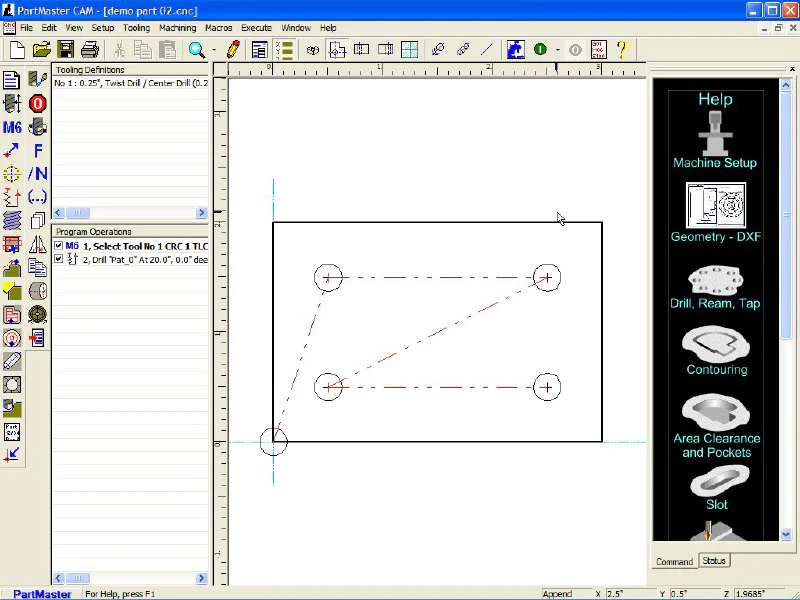Click the M6 tool change icon
800x600 pixels.
(12, 127)
